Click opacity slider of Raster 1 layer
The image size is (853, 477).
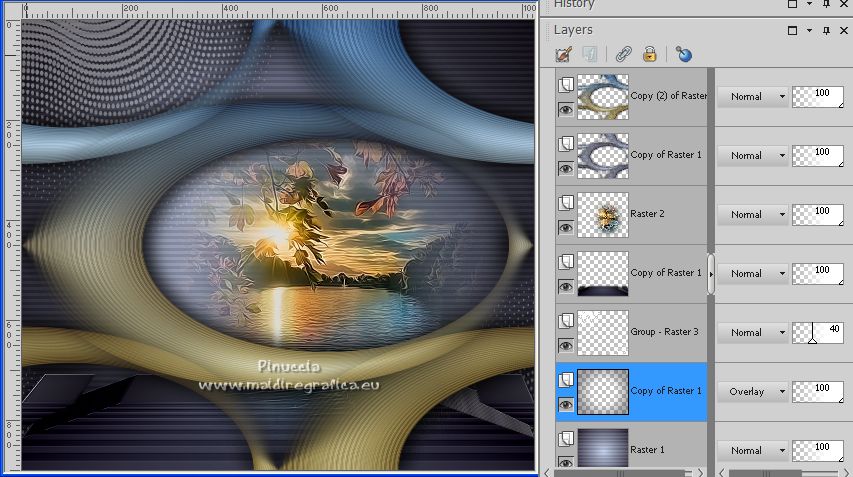[x=818, y=451]
